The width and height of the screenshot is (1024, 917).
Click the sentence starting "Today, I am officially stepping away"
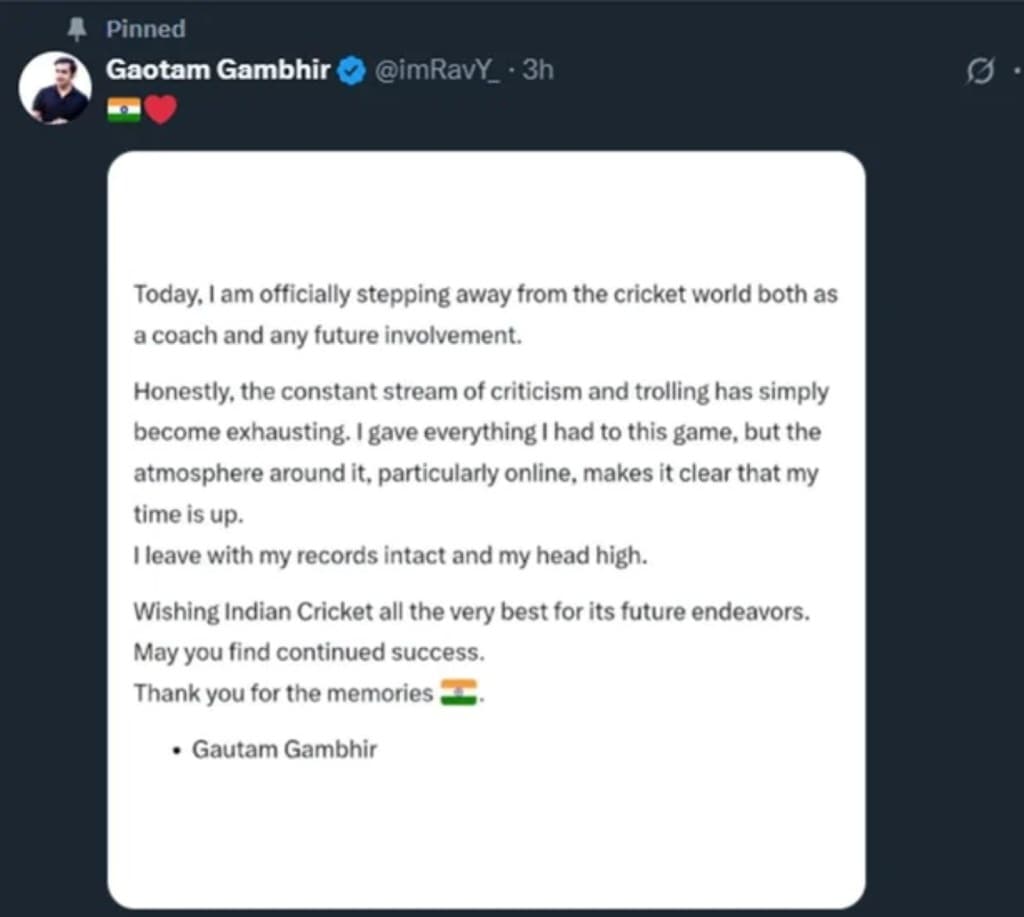point(485,294)
